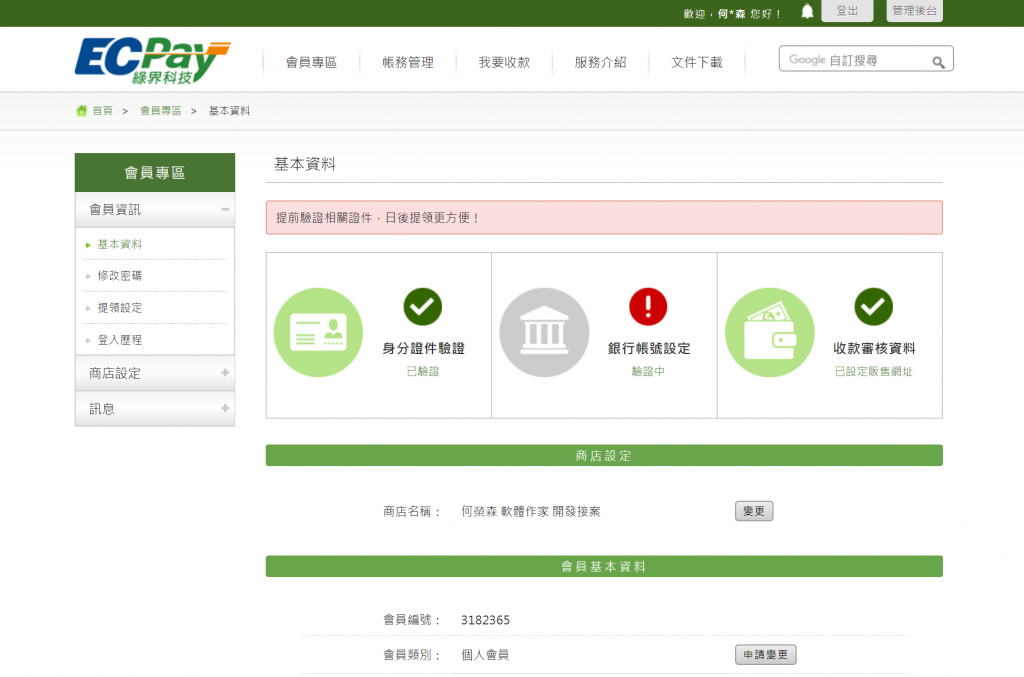Click the 收款審核資料 title
This screenshot has width=1024, height=677.
[874, 348]
